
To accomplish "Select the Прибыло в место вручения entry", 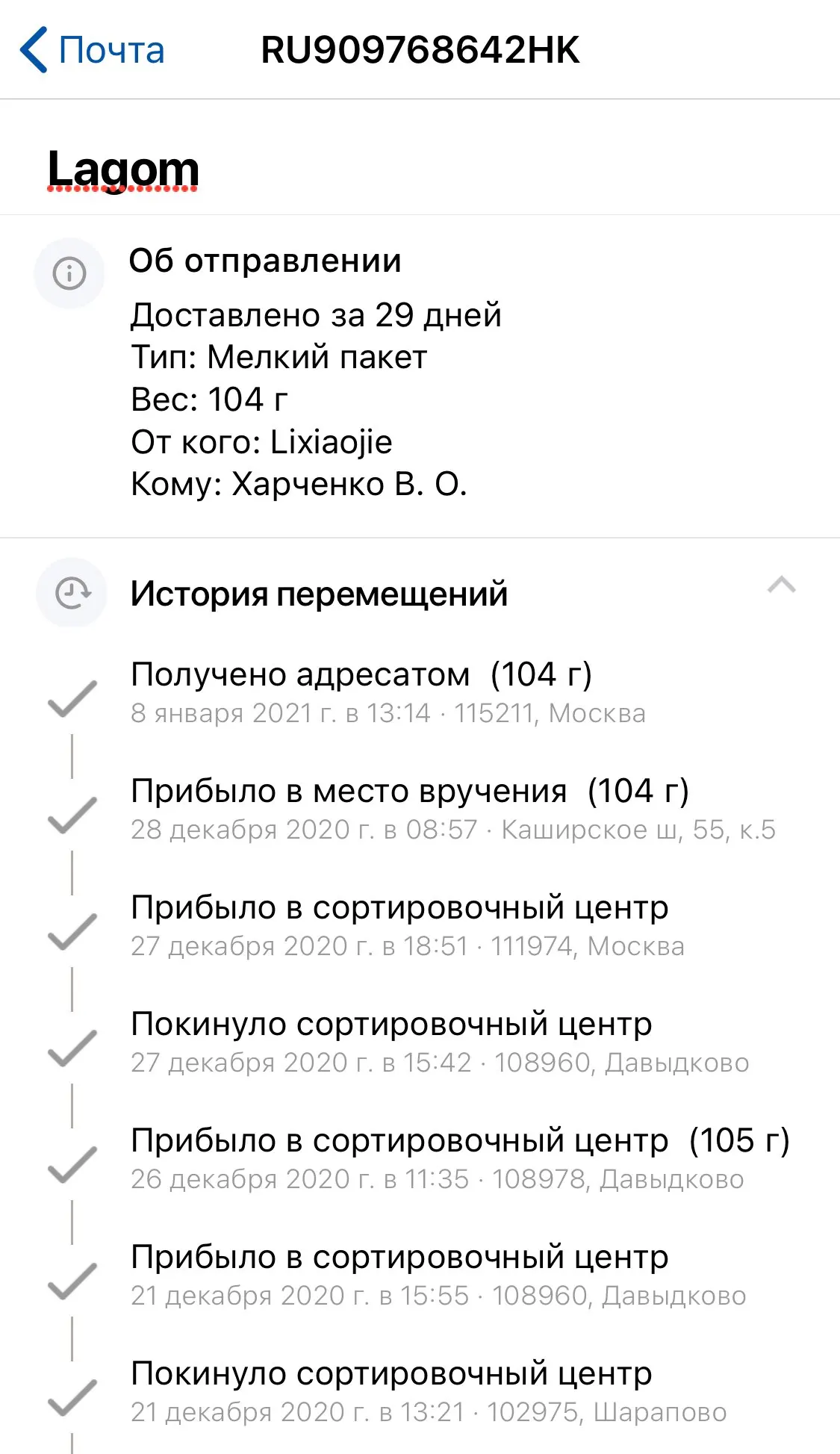I will [x=409, y=791].
